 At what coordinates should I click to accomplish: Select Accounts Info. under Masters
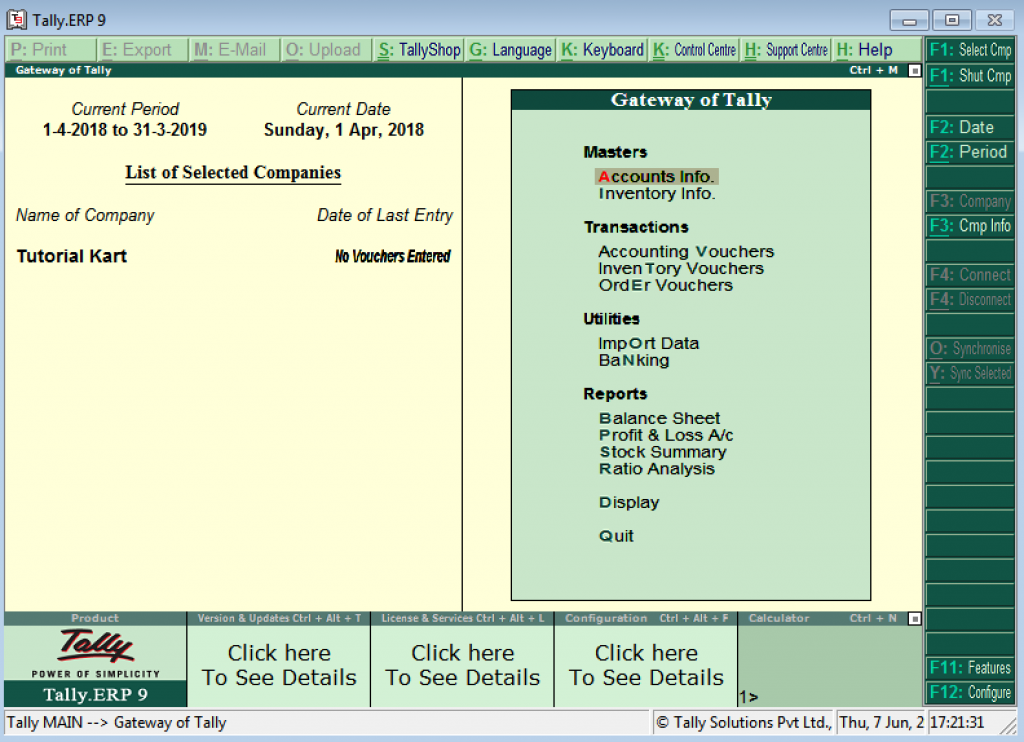point(656,177)
